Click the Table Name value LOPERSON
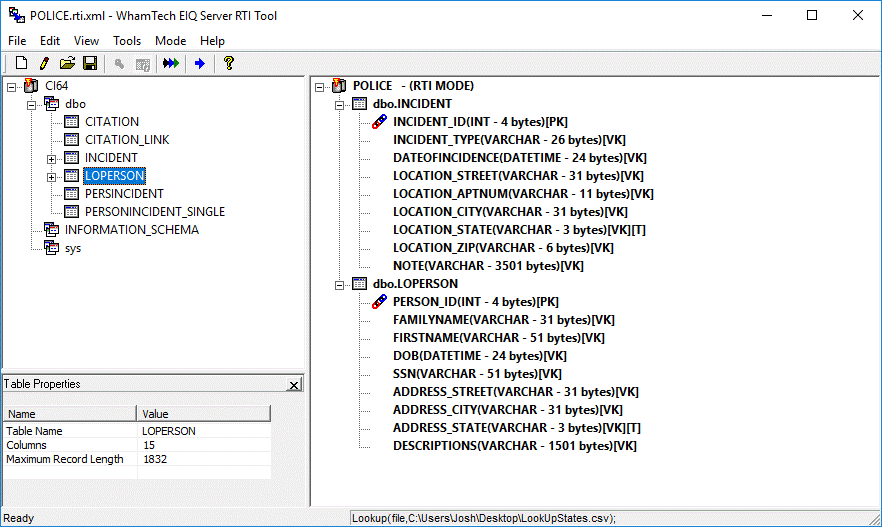 169,431
